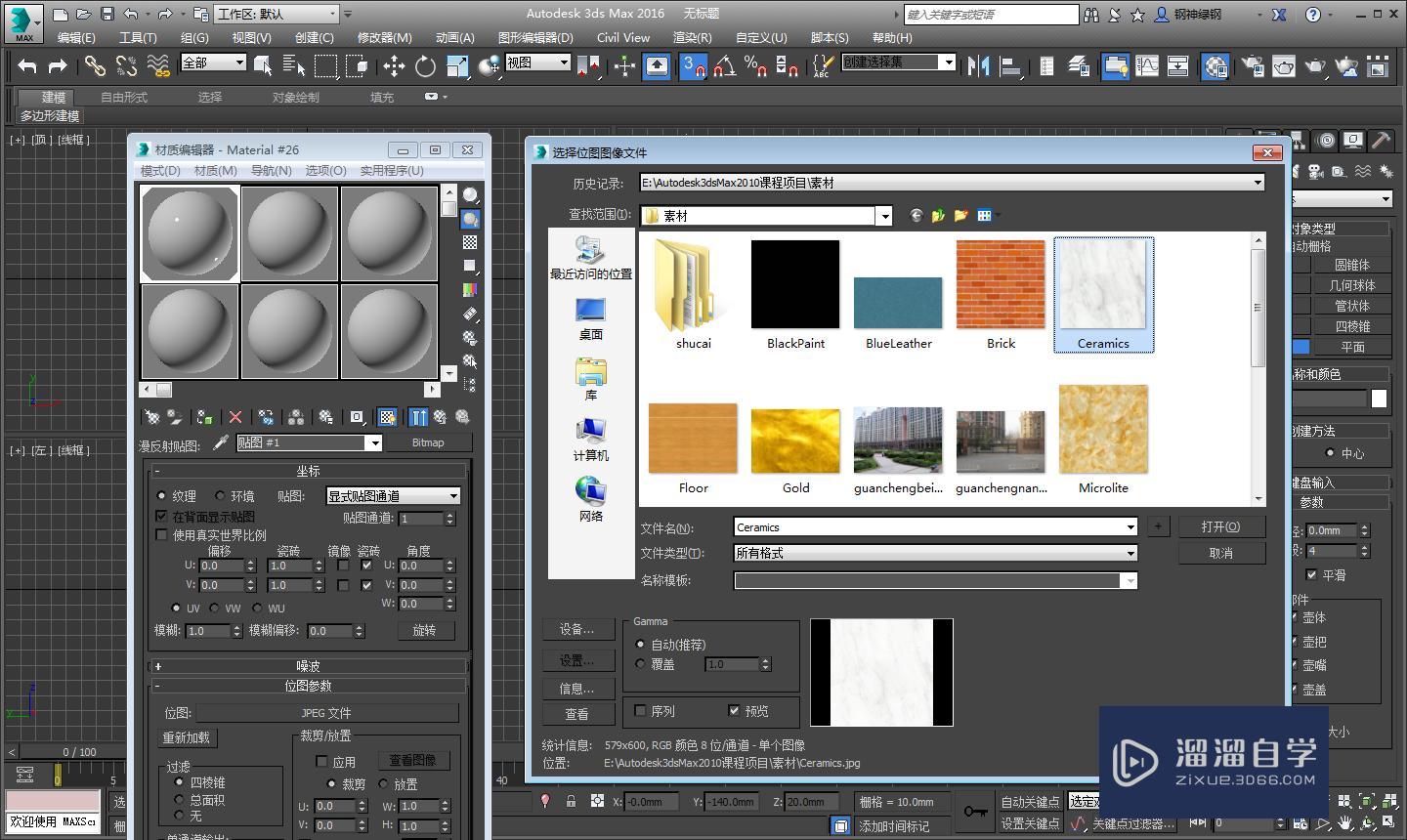Screen dimensions: 1407x840
Task: Toggle the Angle Snap tool
Action: (x=724, y=65)
